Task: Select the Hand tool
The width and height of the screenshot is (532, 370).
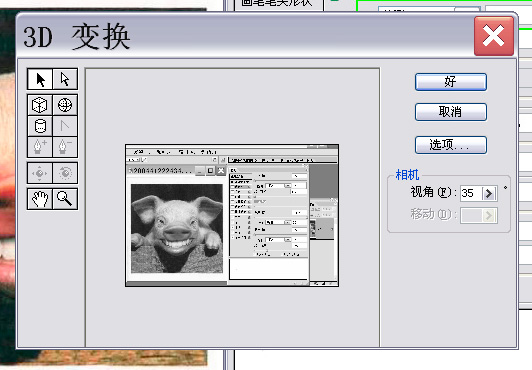Action: (40, 199)
